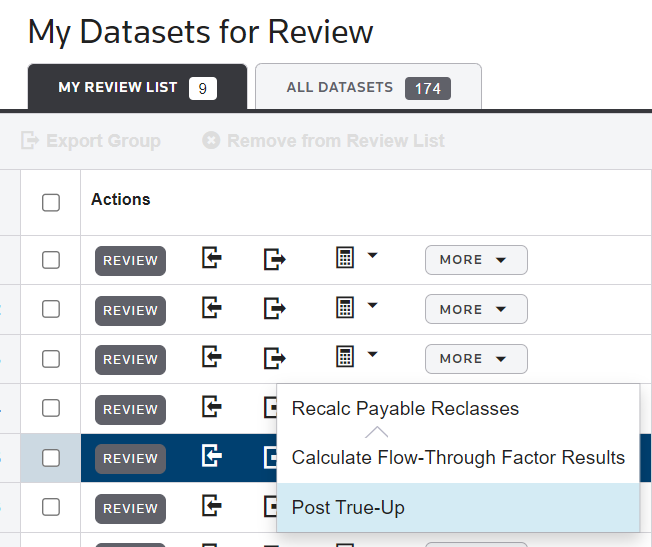This screenshot has height=547, width=652.
Task: Click the export icon in third row
Action: (274, 358)
